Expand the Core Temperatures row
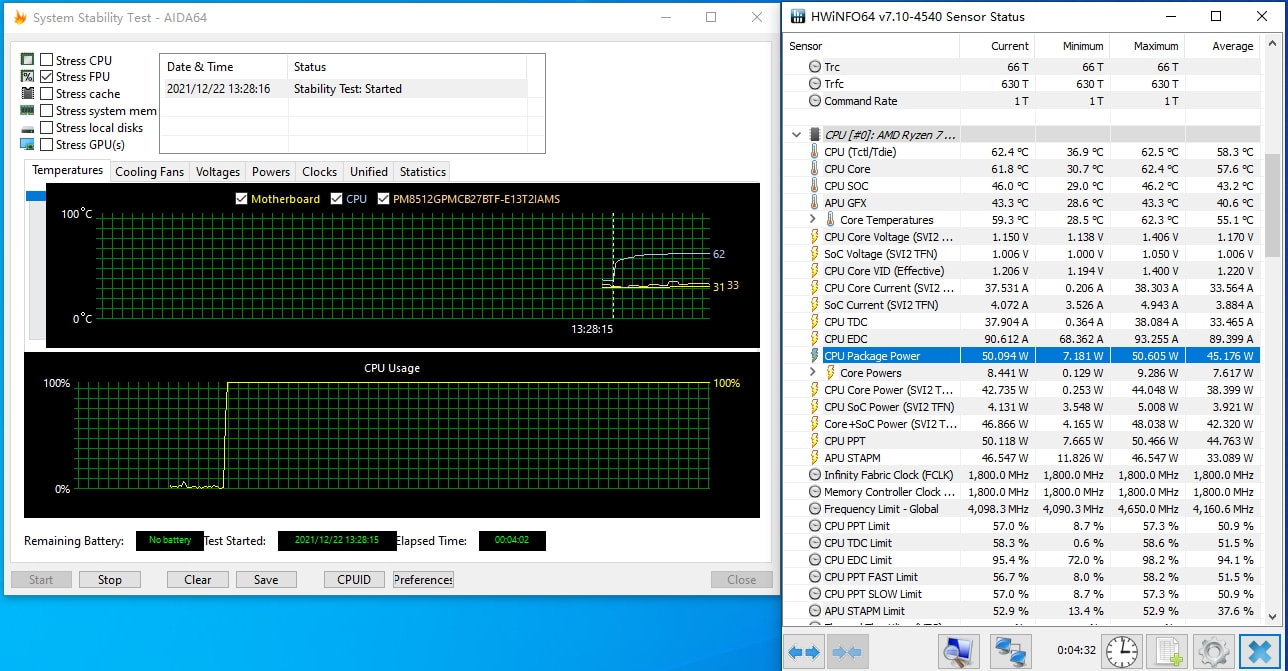 813,220
